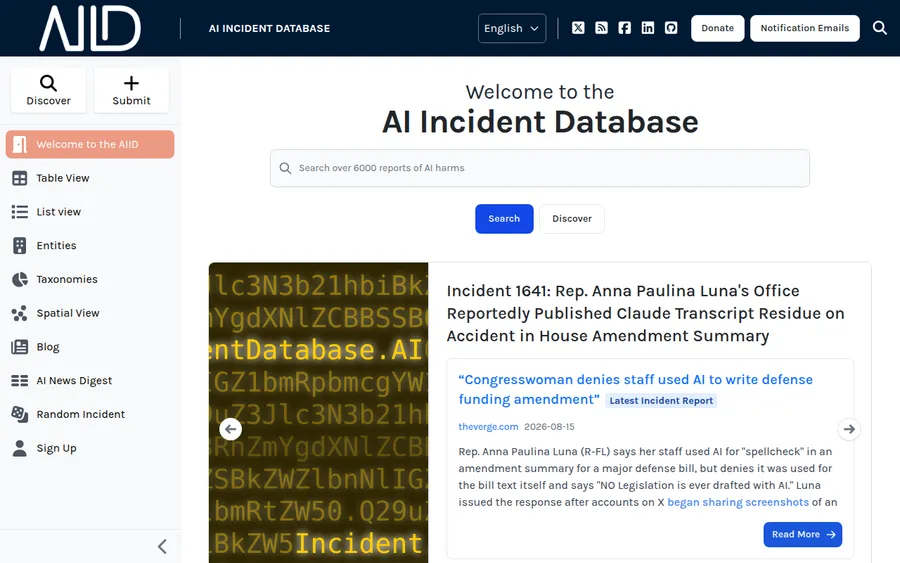Viewport: 900px width, 563px height.
Task: Click the AI INCIDENT DATABASE header text
Action: 269,28
